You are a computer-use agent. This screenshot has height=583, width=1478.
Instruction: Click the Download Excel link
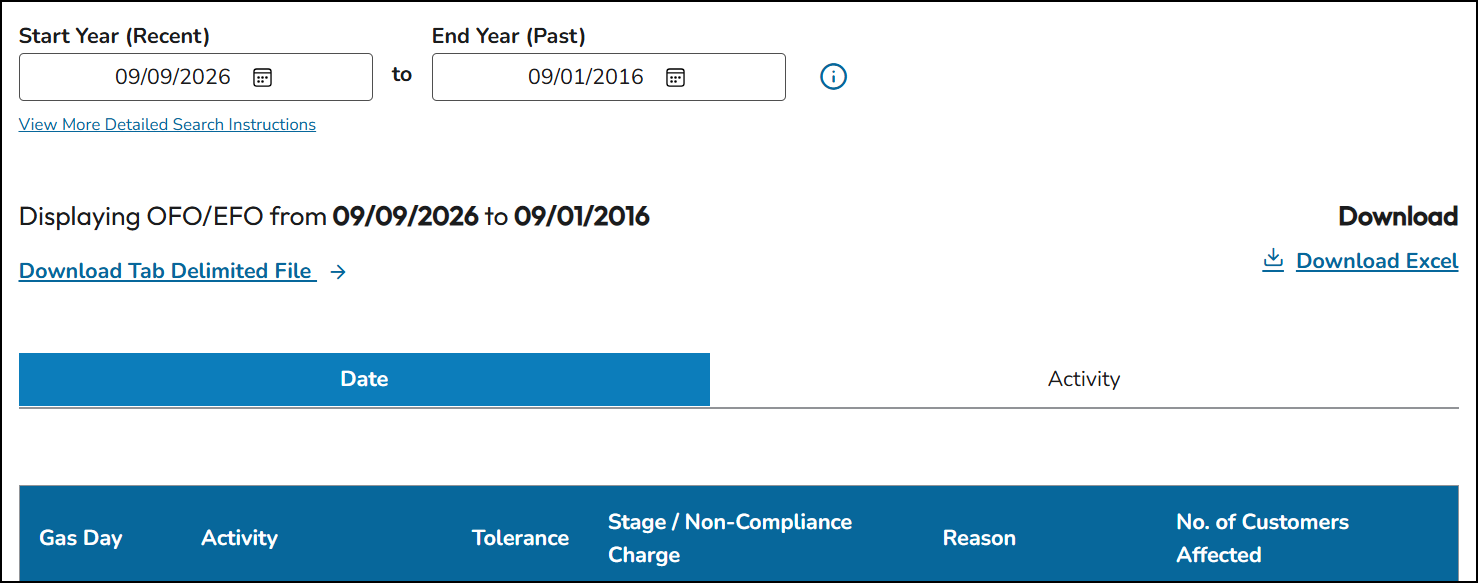(x=1377, y=261)
